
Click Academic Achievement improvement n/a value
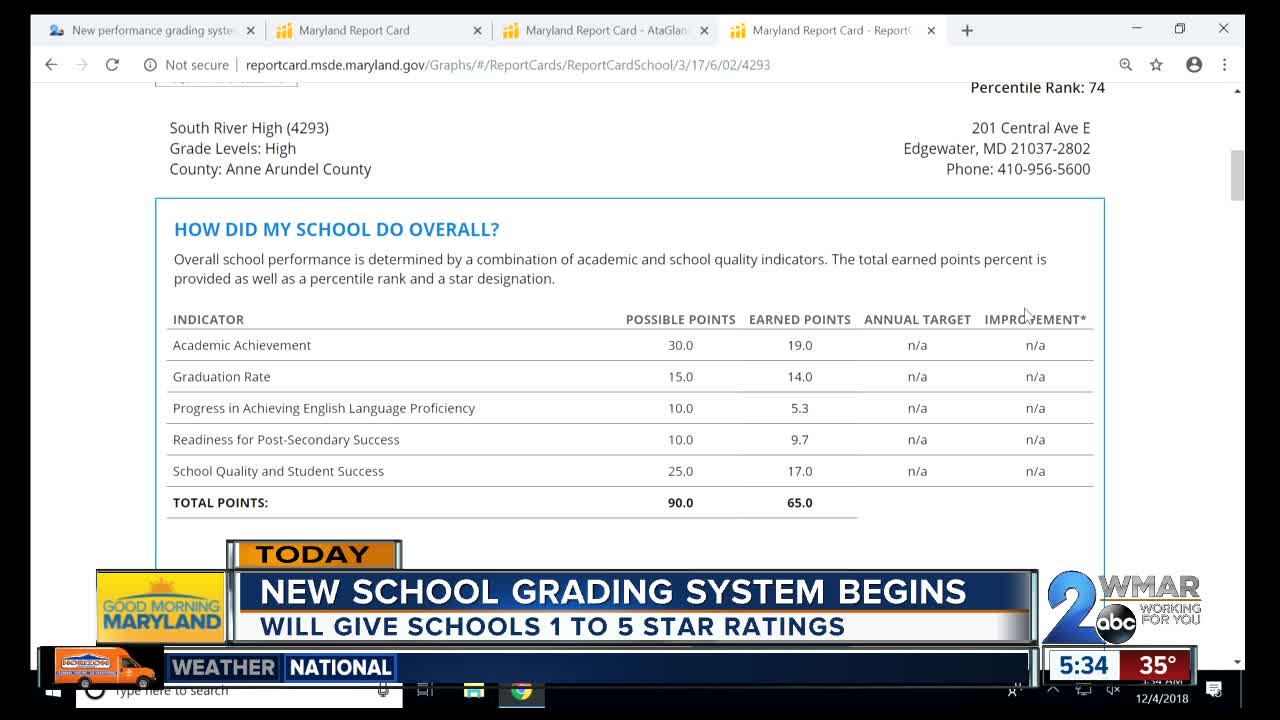coord(1035,345)
